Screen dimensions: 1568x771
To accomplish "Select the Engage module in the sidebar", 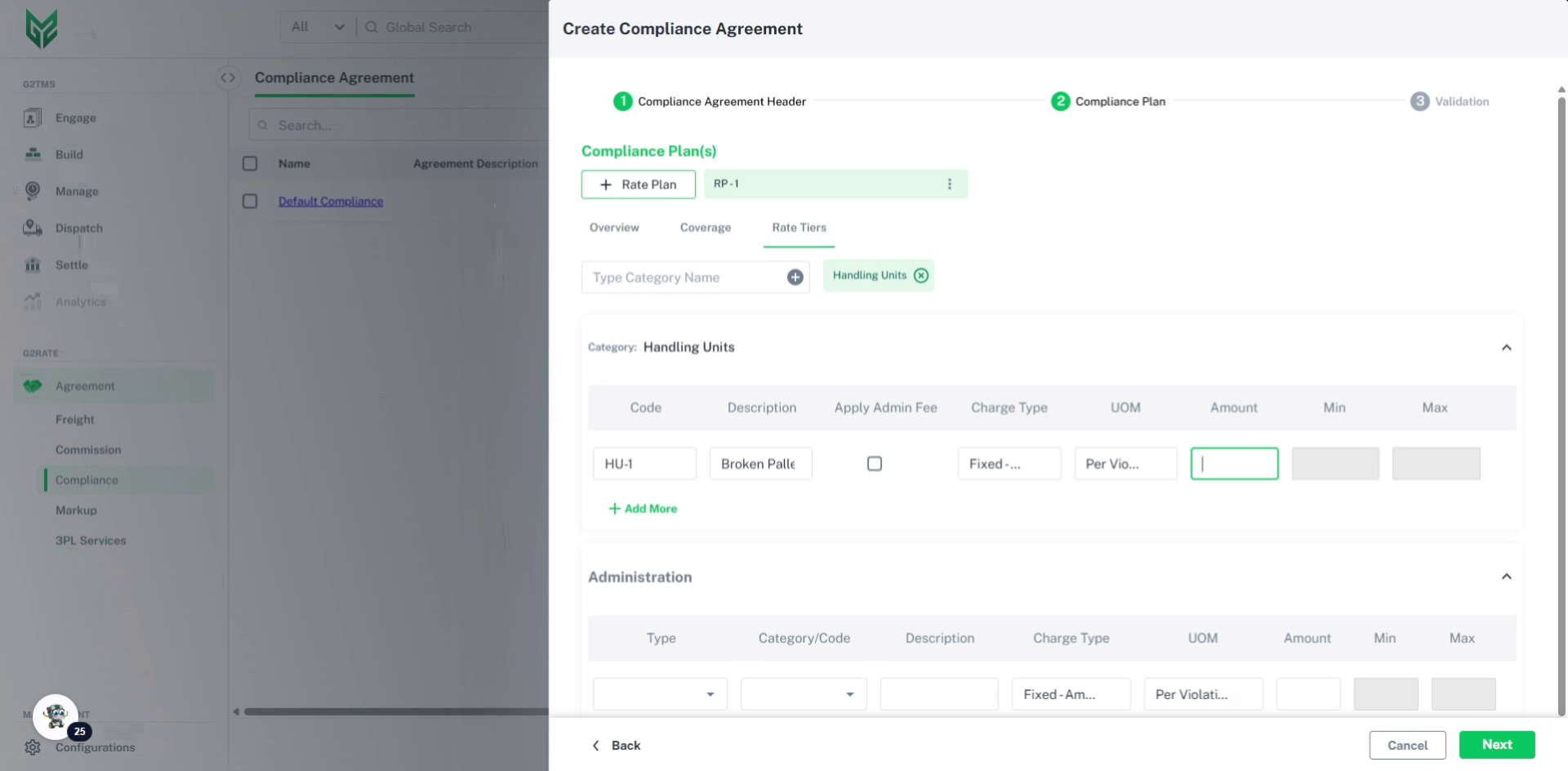I will click(33, 118).
